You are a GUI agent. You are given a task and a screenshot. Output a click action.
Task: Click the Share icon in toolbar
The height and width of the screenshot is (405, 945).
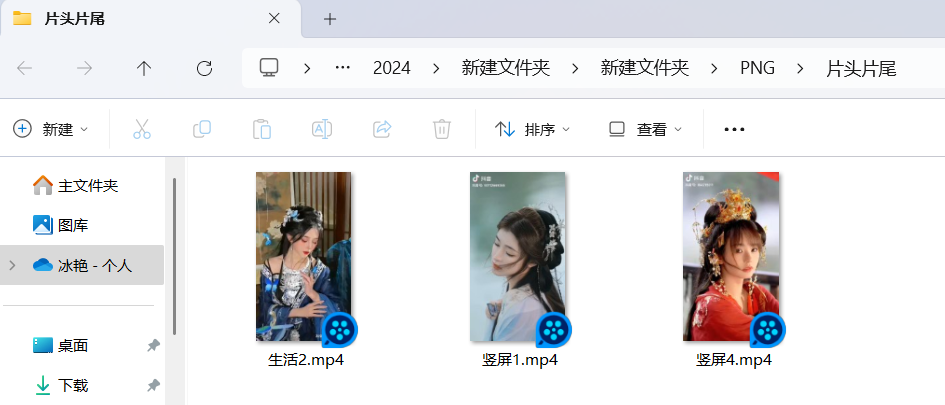[x=382, y=129]
